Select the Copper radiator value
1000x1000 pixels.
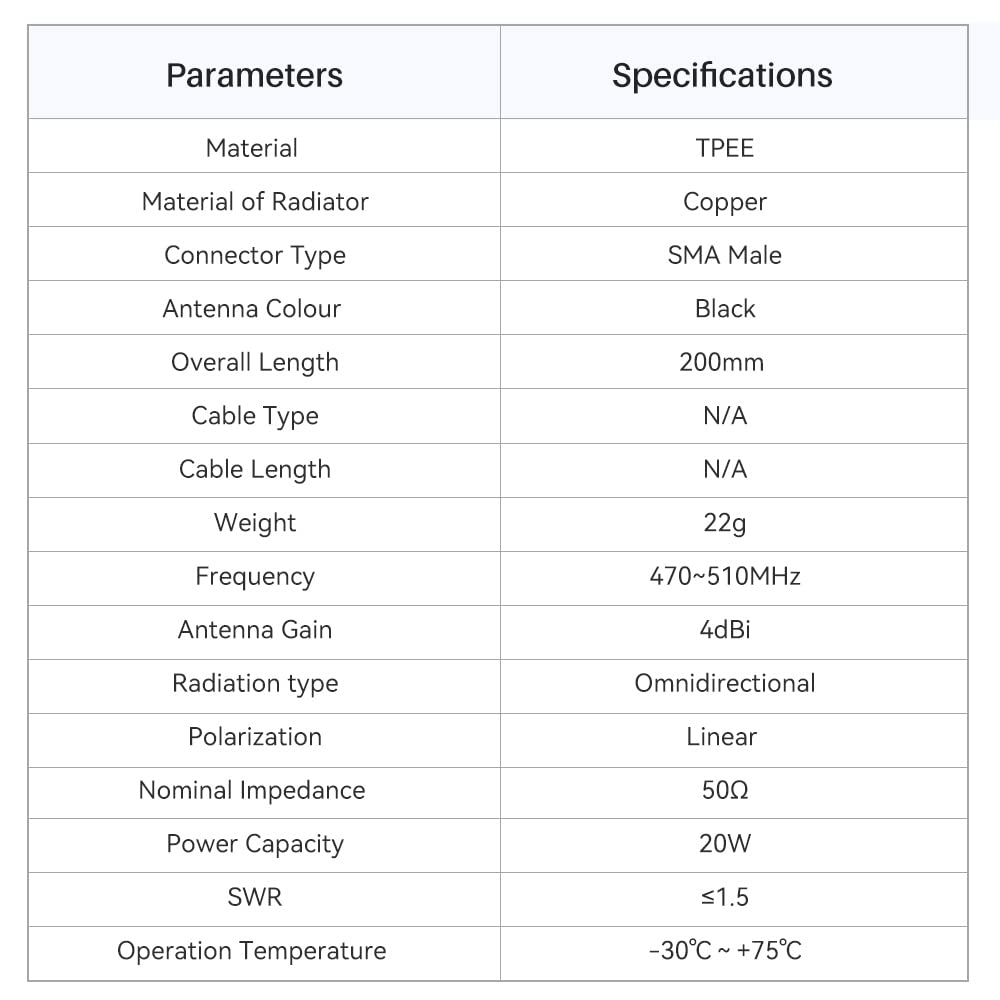pyautogui.click(x=724, y=202)
